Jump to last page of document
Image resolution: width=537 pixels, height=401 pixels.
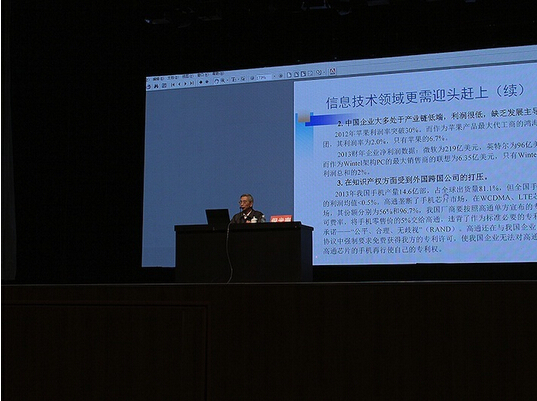192,83
